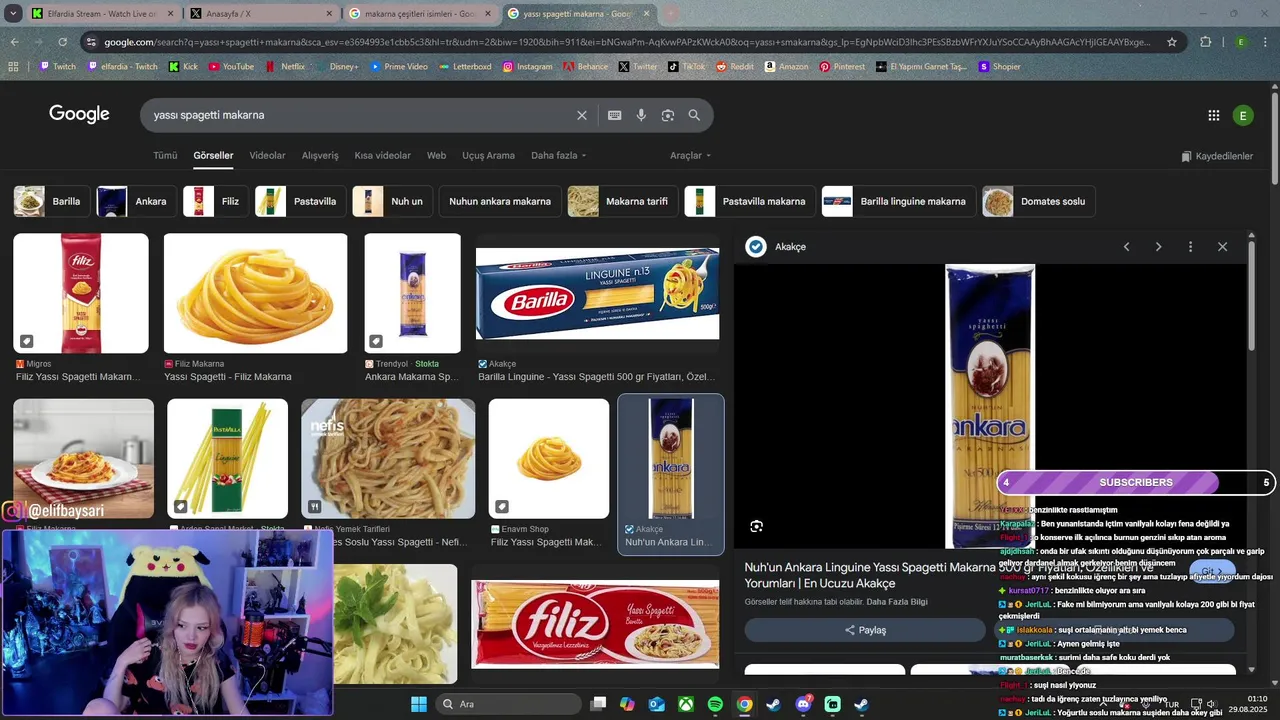Image resolution: width=1280 pixels, height=720 pixels.
Task: Switch to the Anasayfa / X browser tab
Action: (260, 14)
